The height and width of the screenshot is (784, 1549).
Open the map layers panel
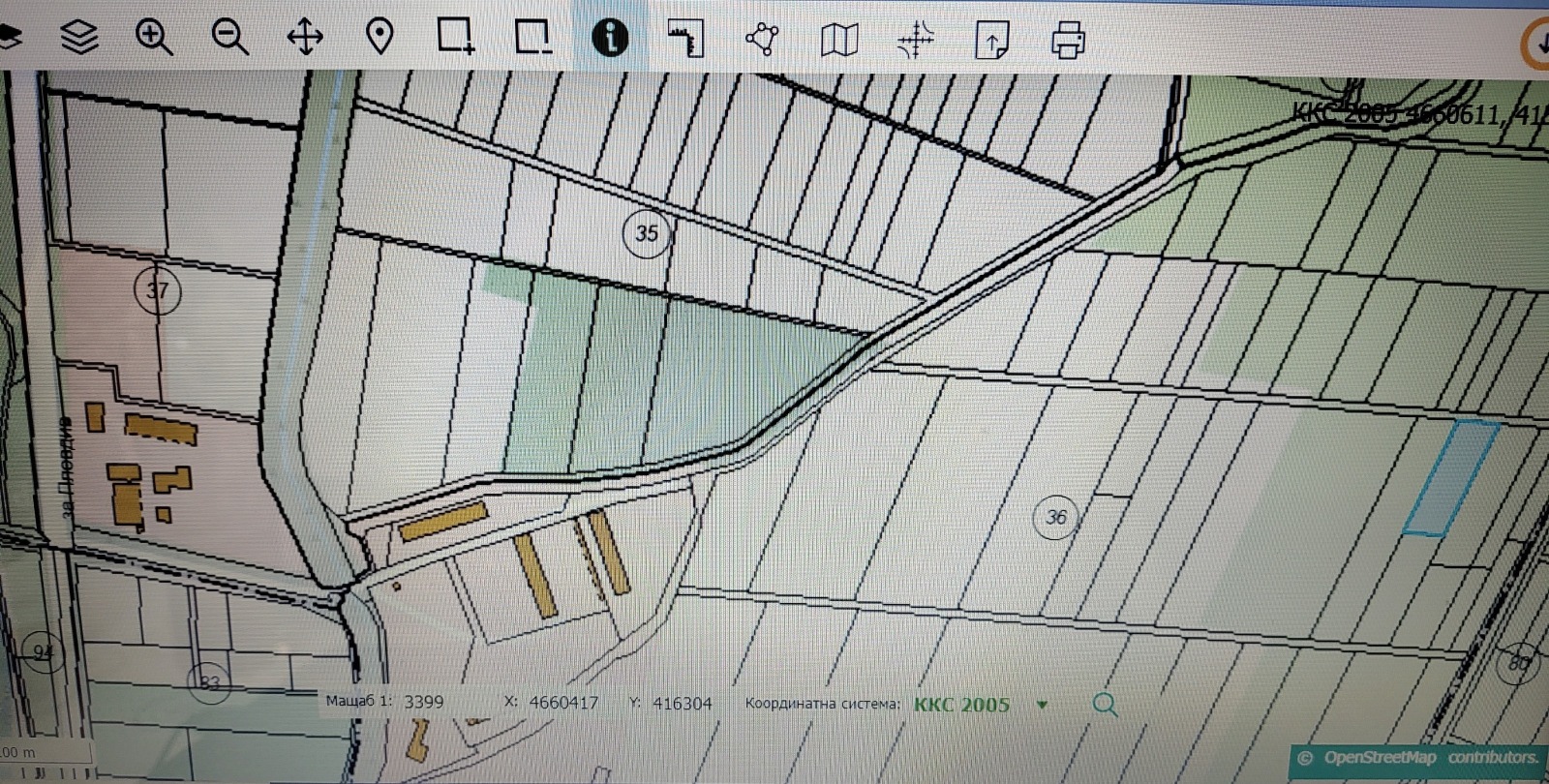79,38
